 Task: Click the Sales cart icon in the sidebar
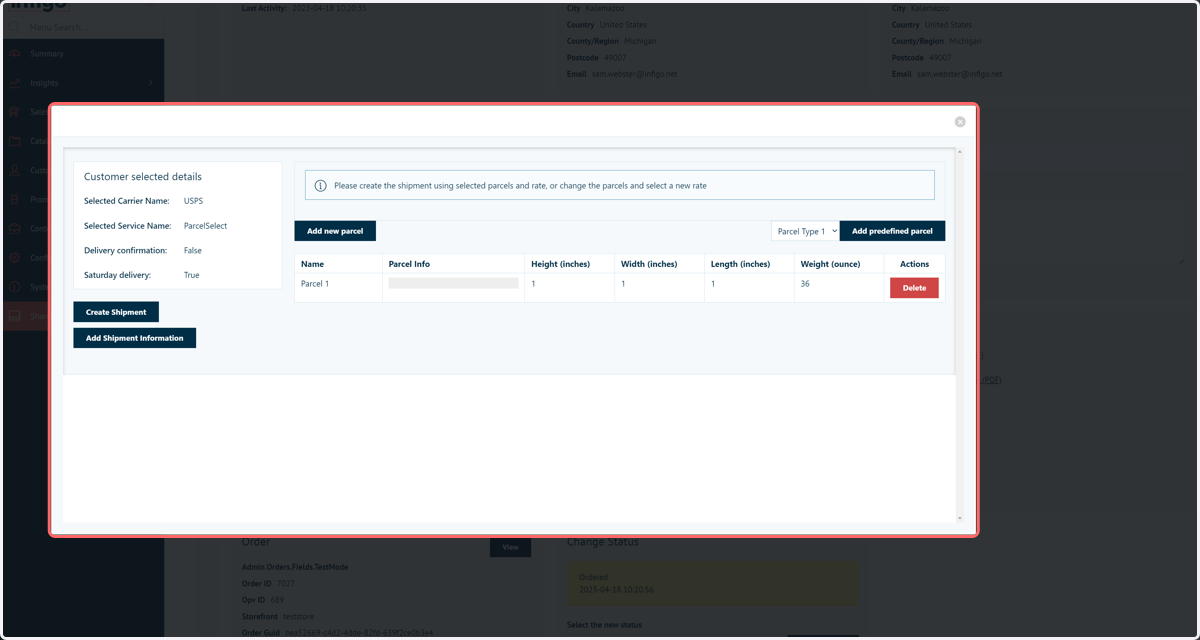(15, 112)
